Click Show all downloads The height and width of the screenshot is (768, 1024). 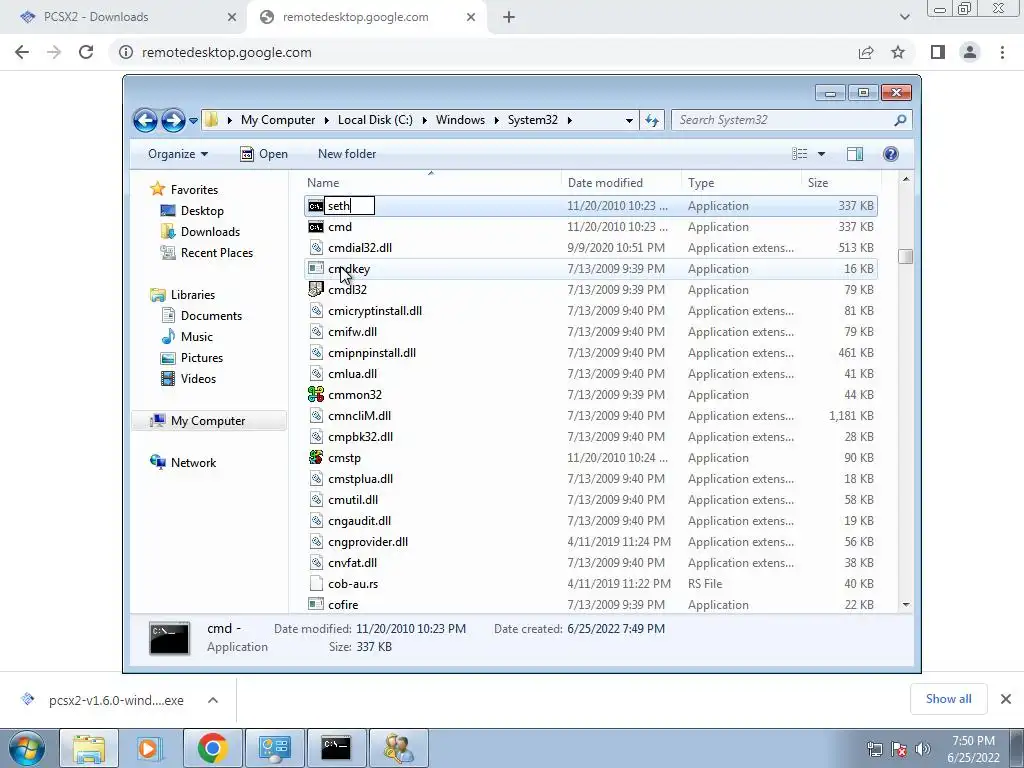948,699
